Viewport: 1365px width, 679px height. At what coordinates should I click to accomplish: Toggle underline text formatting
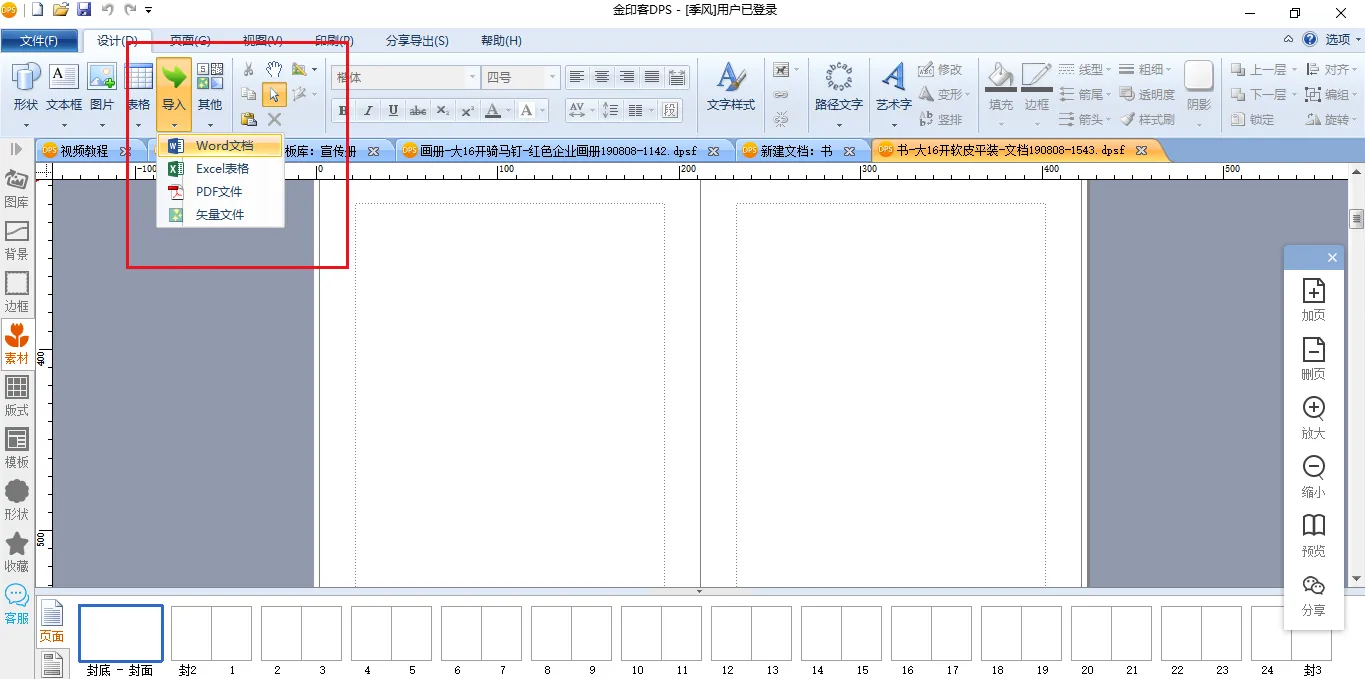pyautogui.click(x=393, y=111)
